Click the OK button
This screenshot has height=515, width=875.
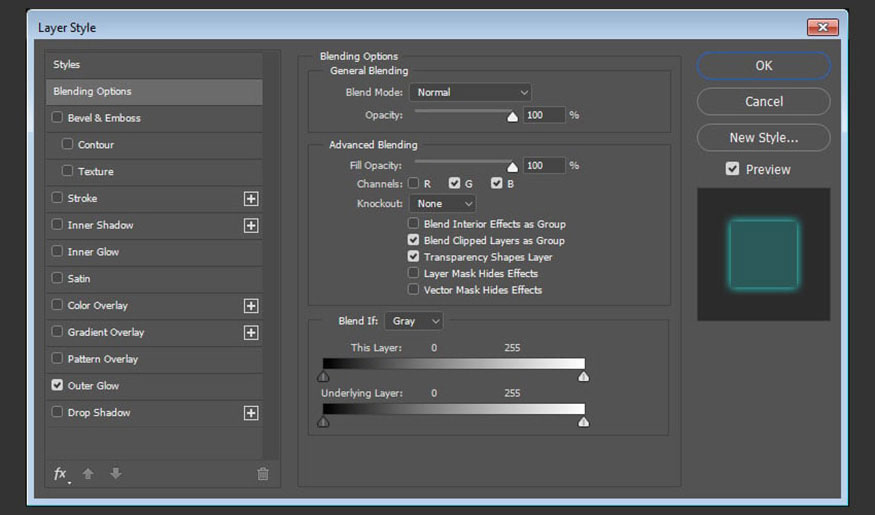763,66
